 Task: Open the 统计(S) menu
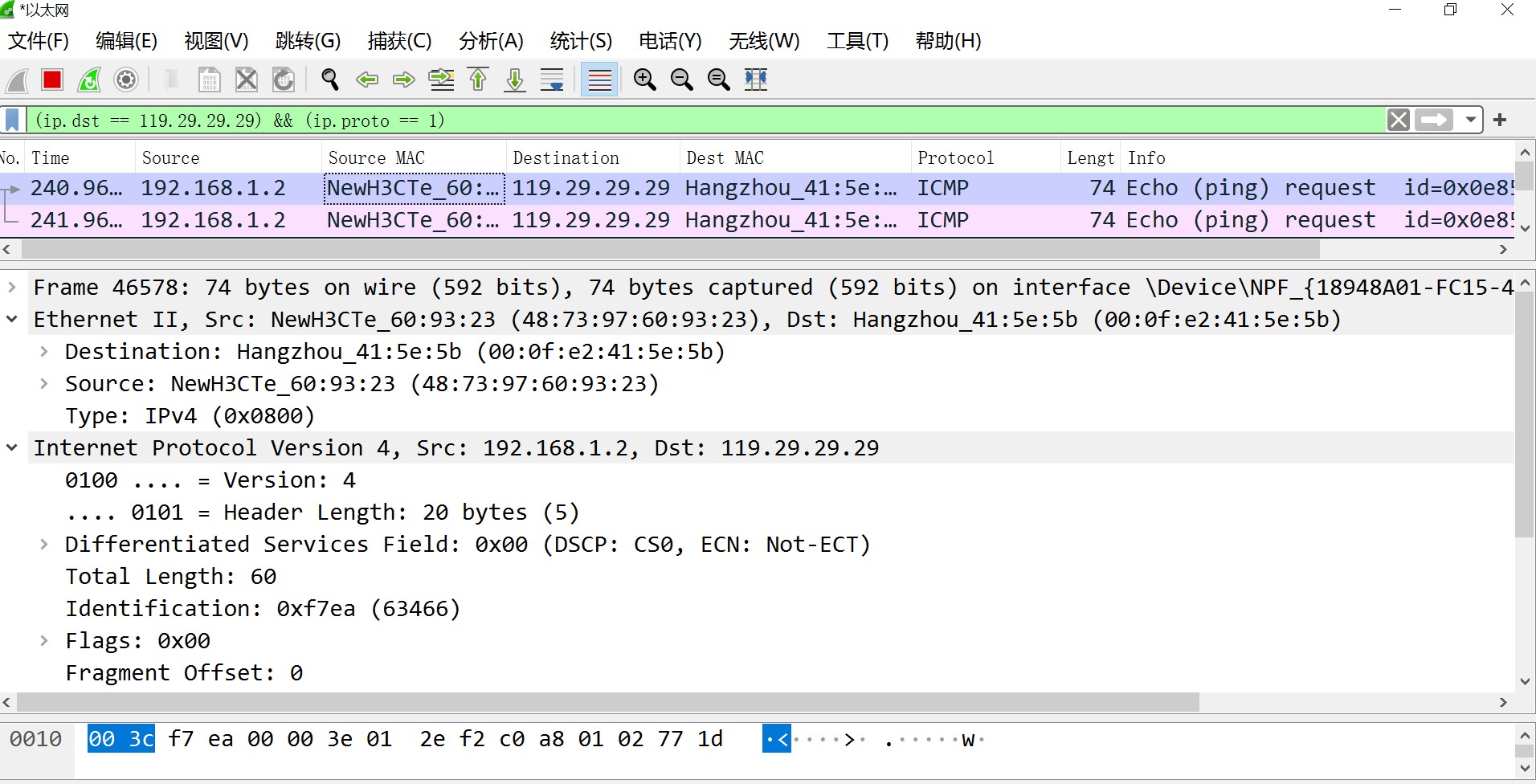[x=581, y=41]
